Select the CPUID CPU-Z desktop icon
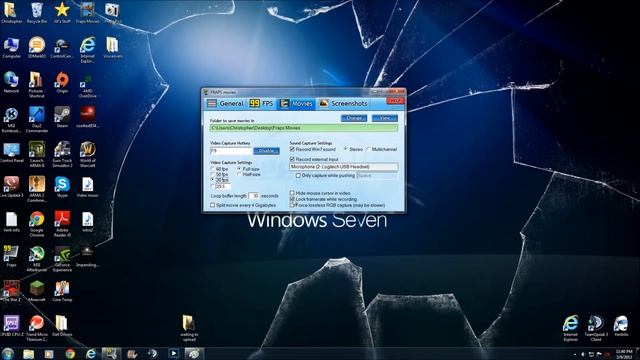Viewport: 640px width, 360px height. click(x=11, y=326)
